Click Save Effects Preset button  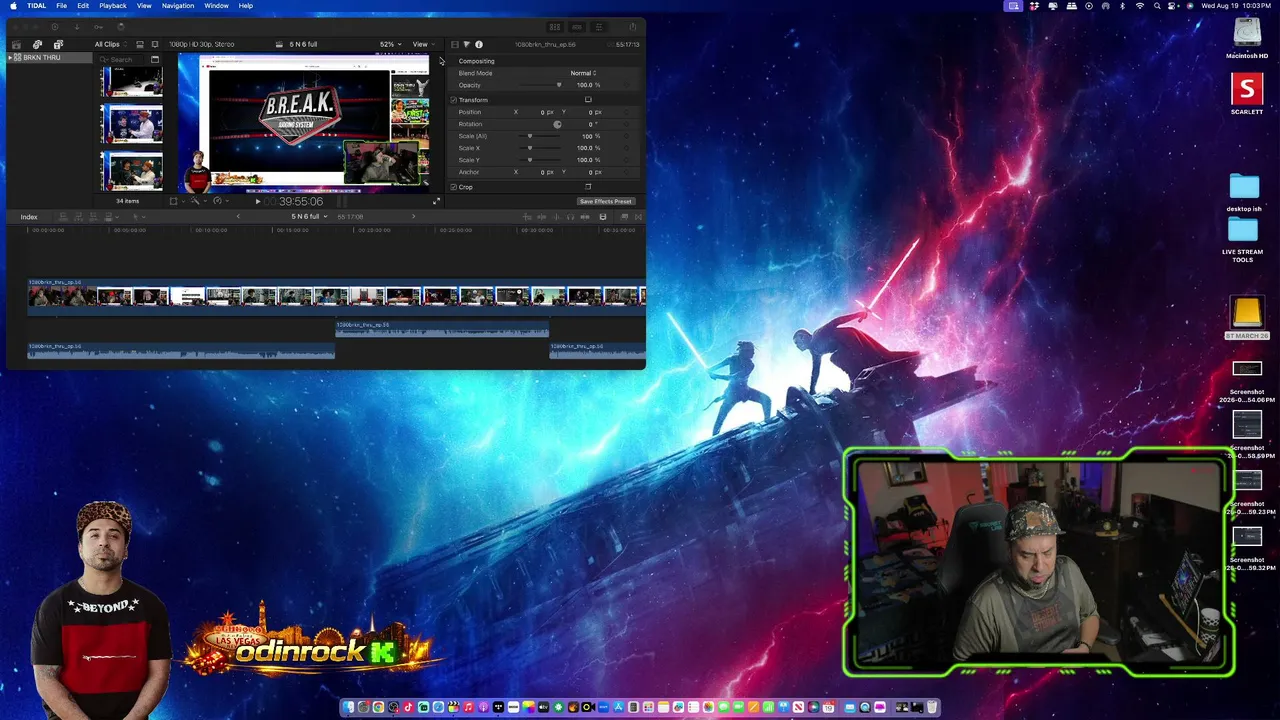[606, 201]
